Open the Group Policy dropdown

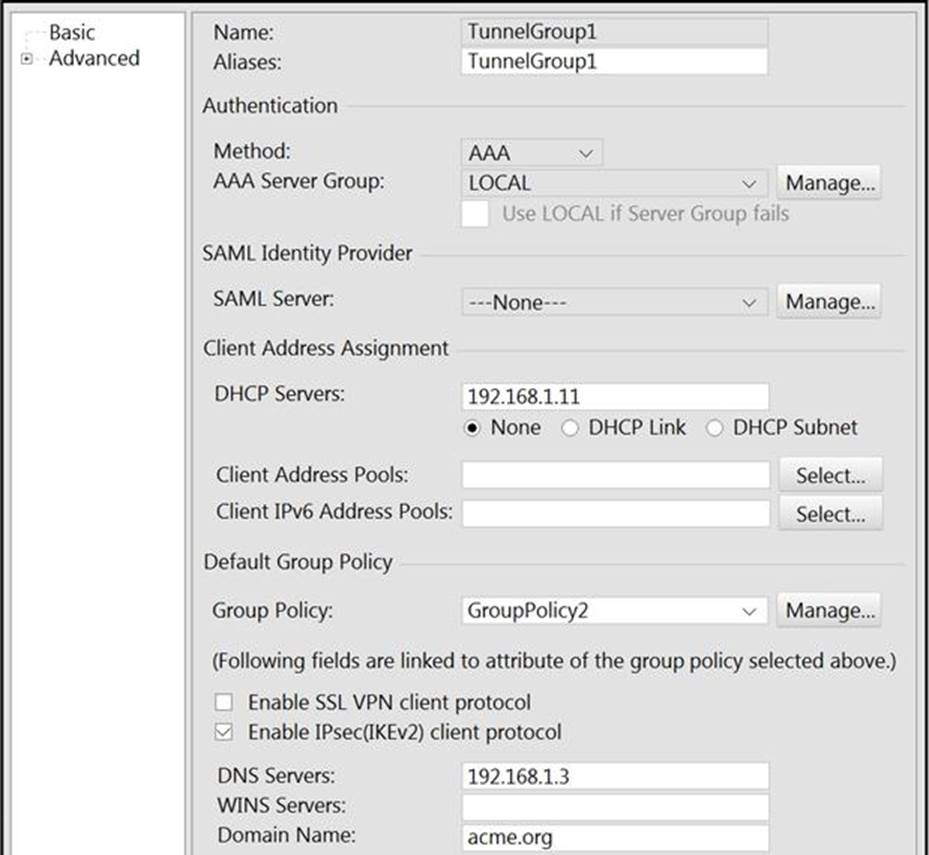pyautogui.click(x=614, y=611)
